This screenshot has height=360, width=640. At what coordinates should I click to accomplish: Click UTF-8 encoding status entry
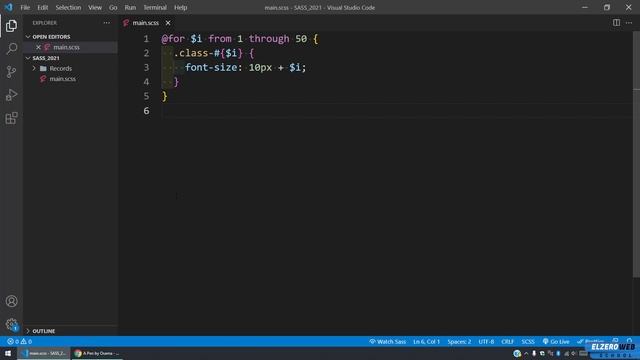pyautogui.click(x=486, y=342)
